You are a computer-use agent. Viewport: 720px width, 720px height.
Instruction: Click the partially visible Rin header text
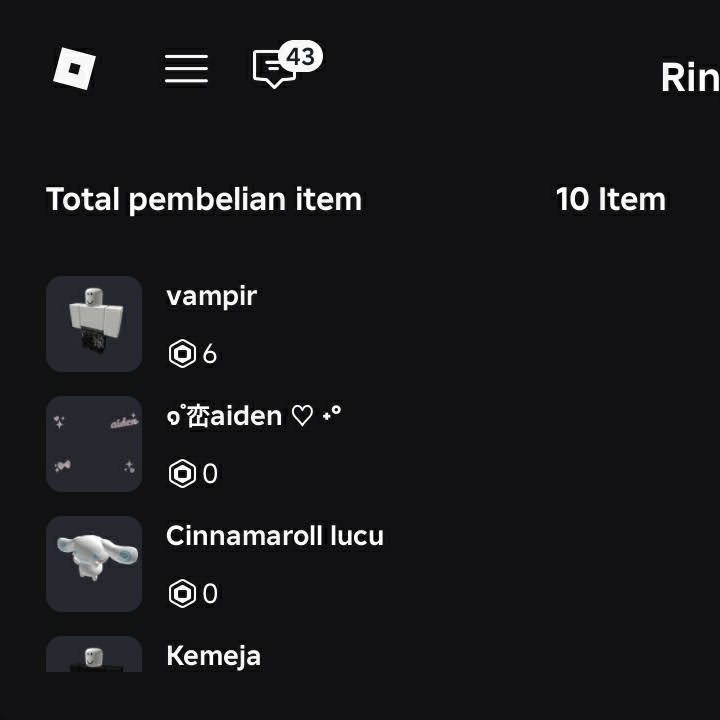click(x=690, y=78)
